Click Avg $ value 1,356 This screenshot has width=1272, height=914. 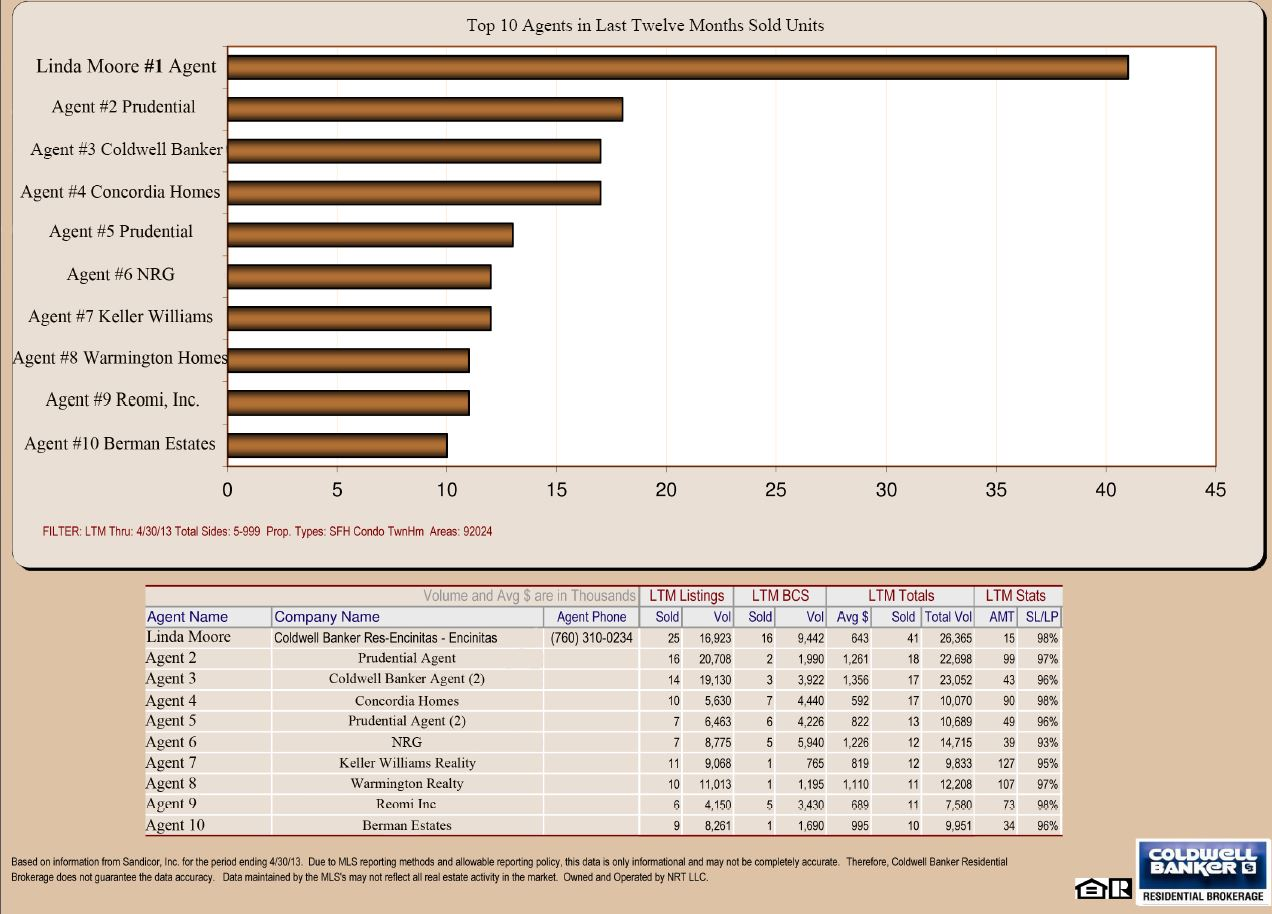pos(855,680)
